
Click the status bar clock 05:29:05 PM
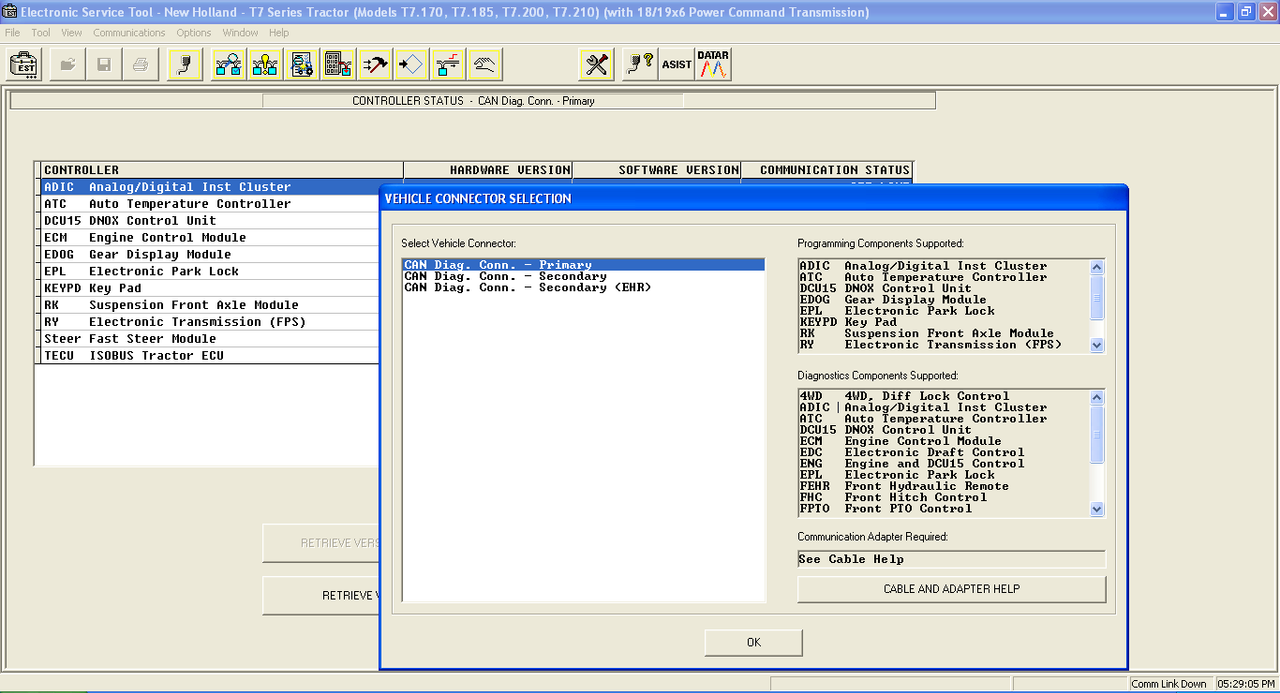tap(1245, 684)
